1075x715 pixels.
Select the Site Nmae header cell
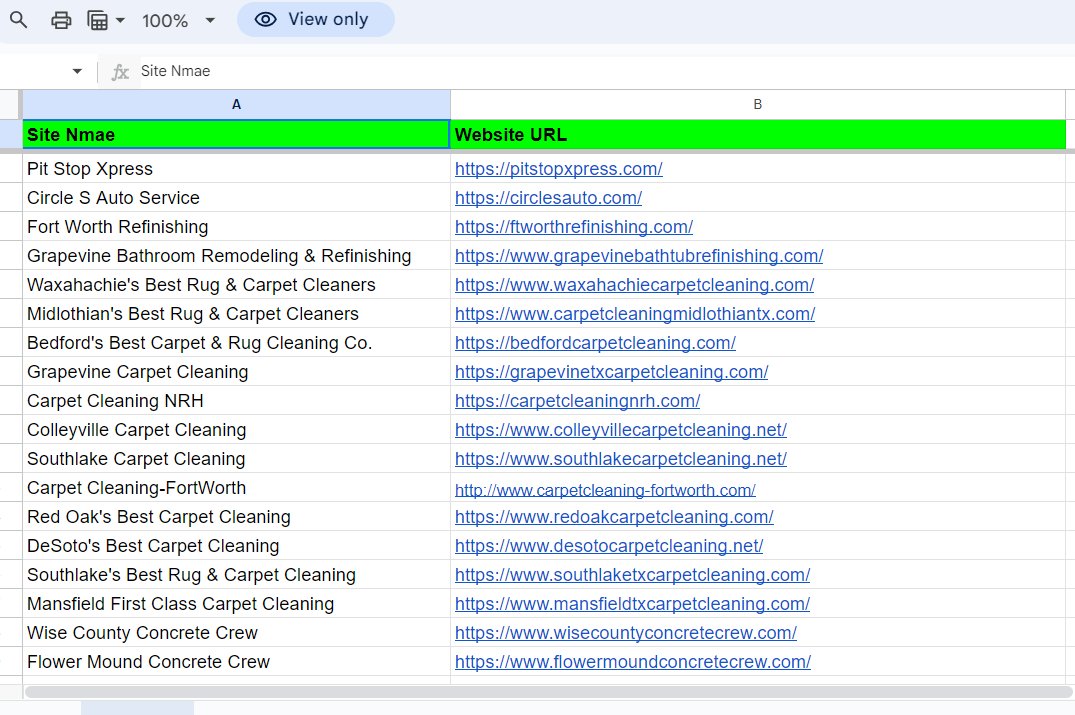tap(237, 134)
